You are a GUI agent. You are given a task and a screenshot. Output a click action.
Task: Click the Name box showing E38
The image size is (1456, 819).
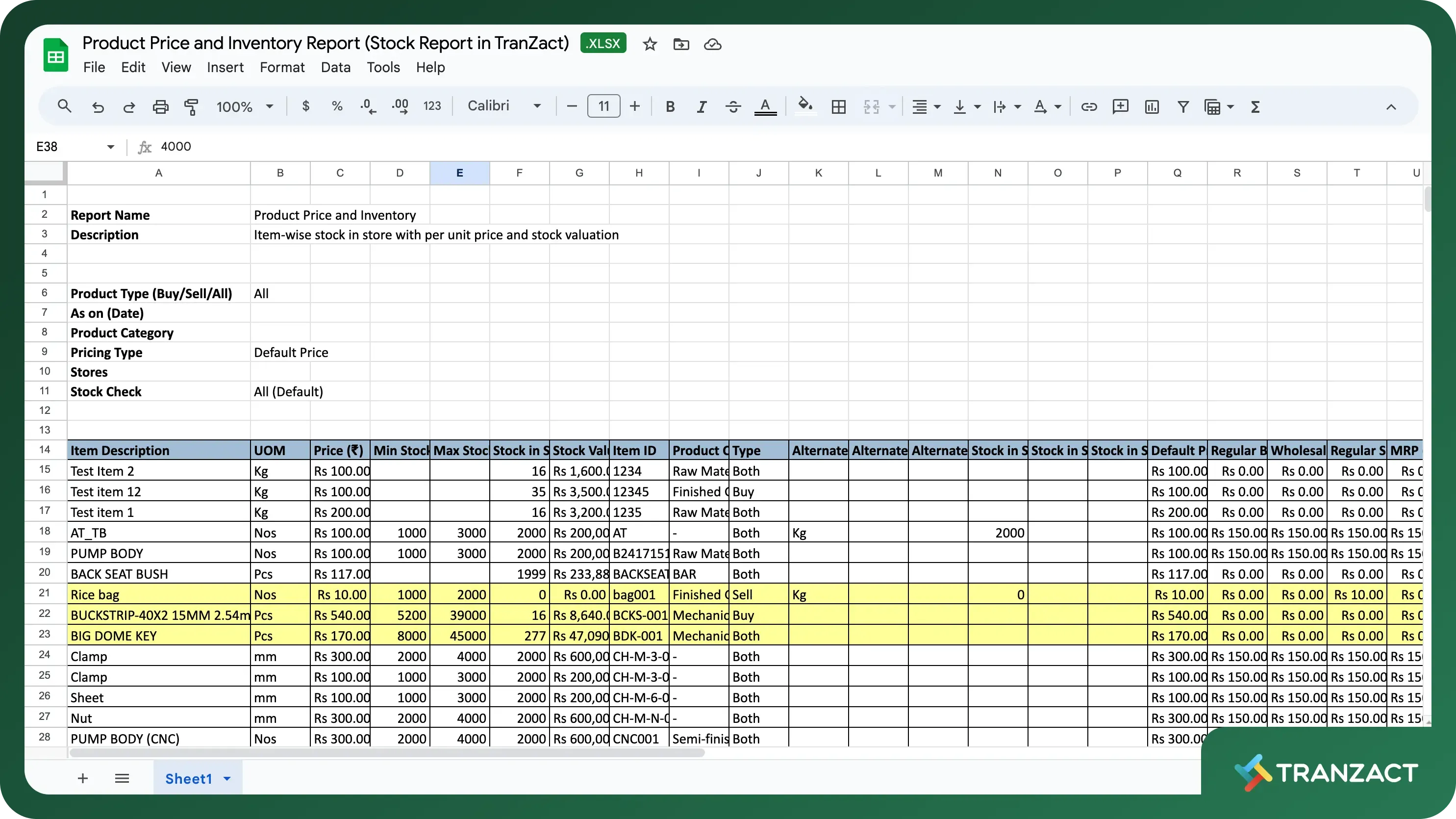click(75, 147)
